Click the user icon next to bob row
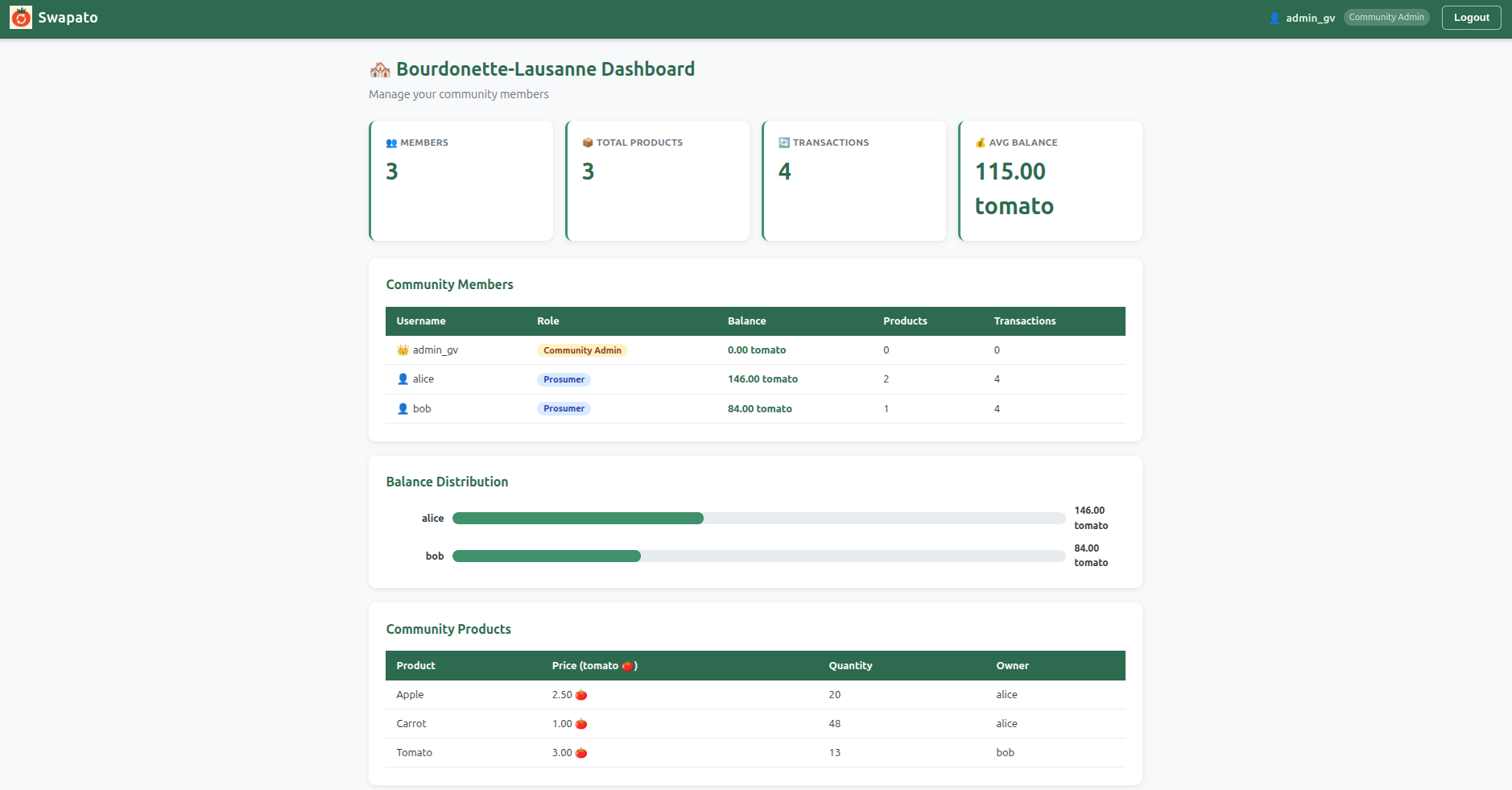The height and width of the screenshot is (790, 1512). [x=403, y=409]
